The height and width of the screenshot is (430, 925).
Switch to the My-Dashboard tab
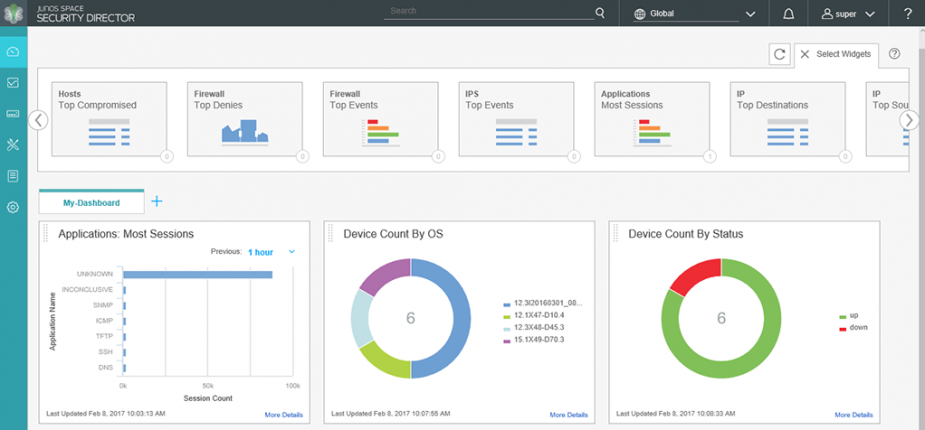(x=91, y=203)
